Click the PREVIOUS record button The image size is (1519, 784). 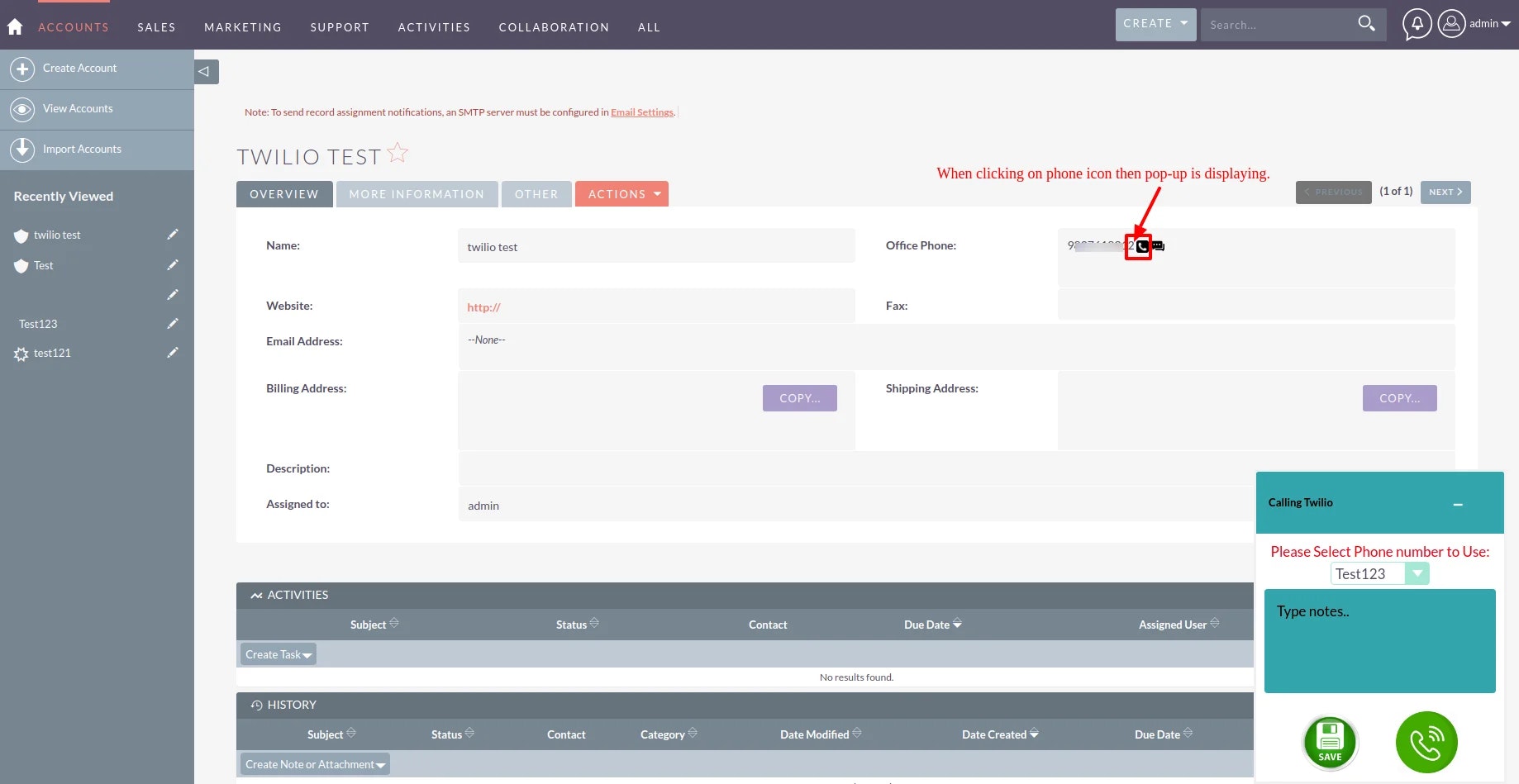(x=1333, y=192)
